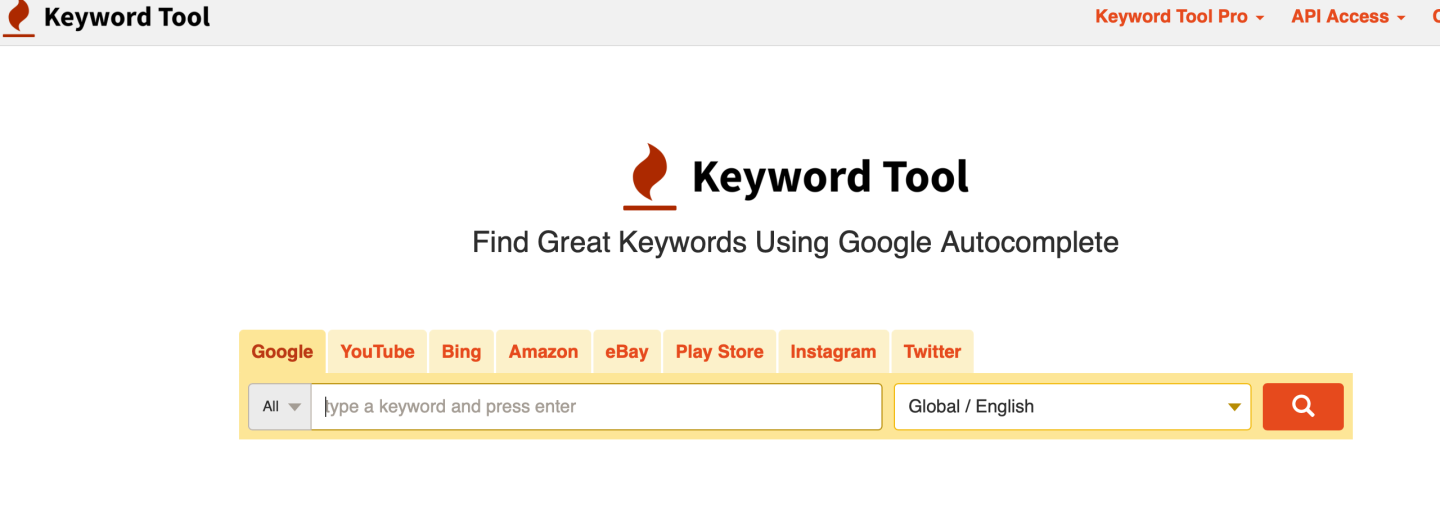This screenshot has height=512, width=1440.
Task: Select the Amazon tab
Action: (543, 352)
